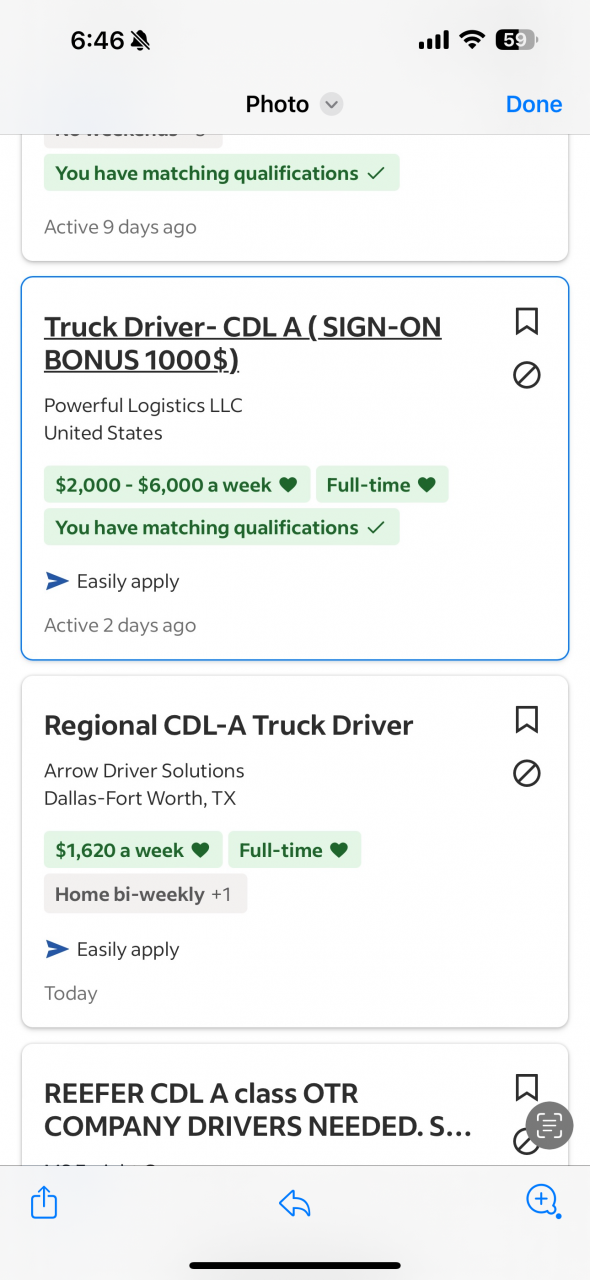This screenshot has width=590, height=1280.
Task: Bookmark the Powerful Logistics truck driver job
Action: click(x=527, y=321)
